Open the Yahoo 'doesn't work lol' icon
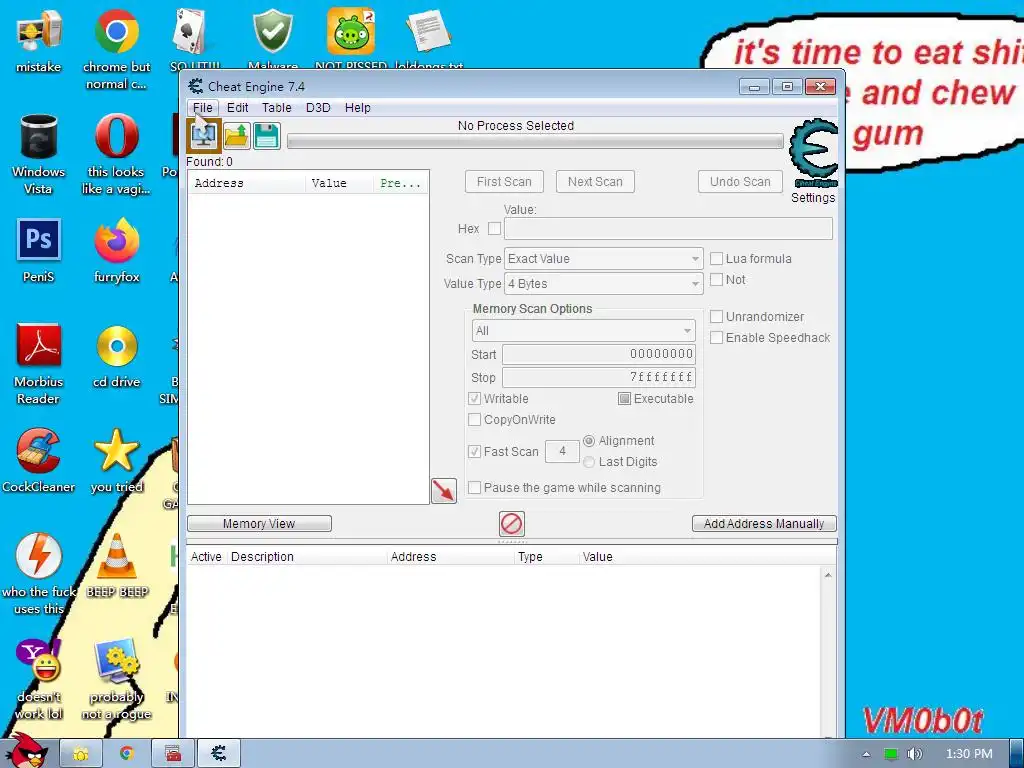This screenshot has width=1024, height=768. (39, 679)
